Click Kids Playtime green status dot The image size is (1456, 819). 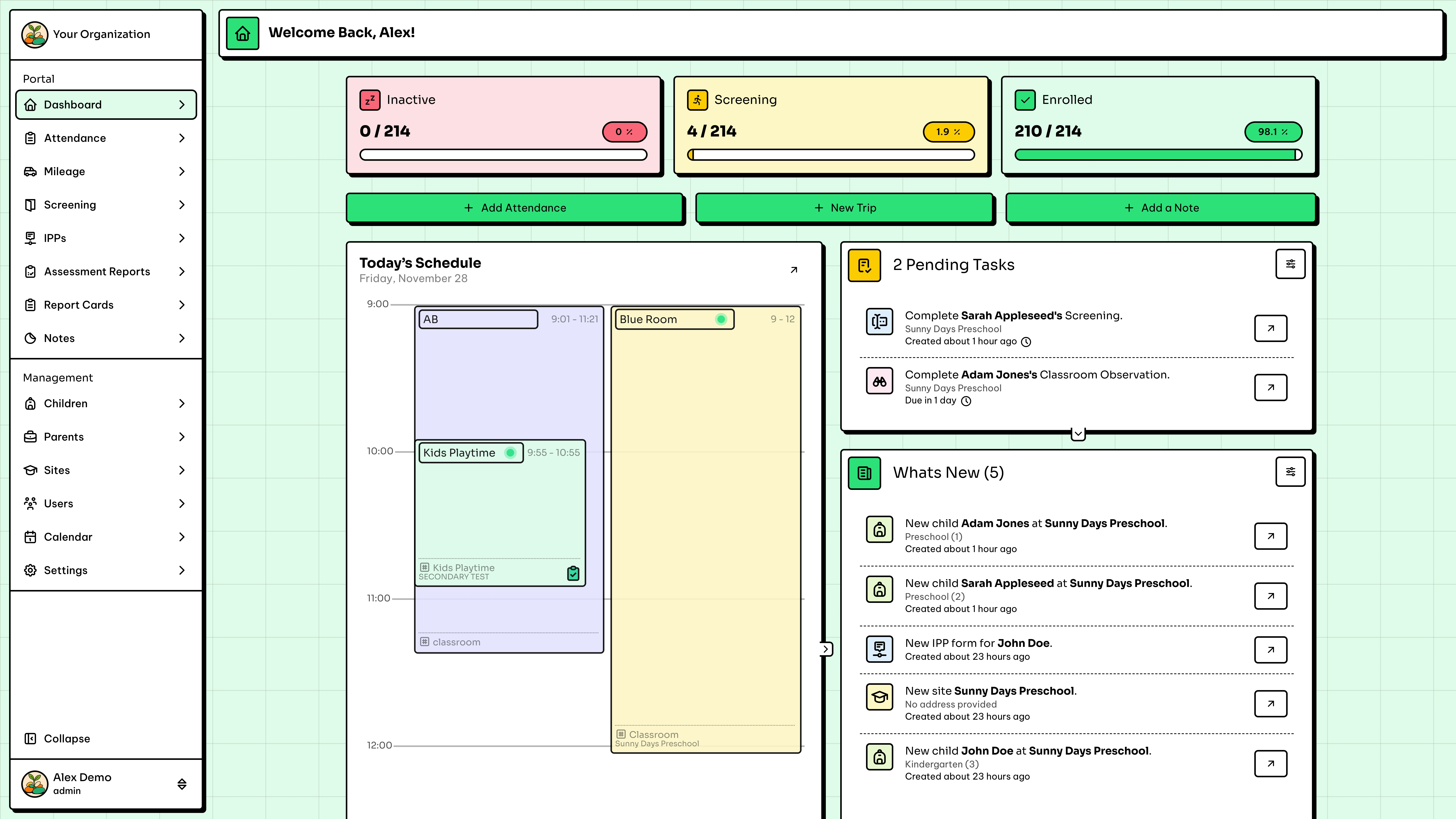click(510, 453)
